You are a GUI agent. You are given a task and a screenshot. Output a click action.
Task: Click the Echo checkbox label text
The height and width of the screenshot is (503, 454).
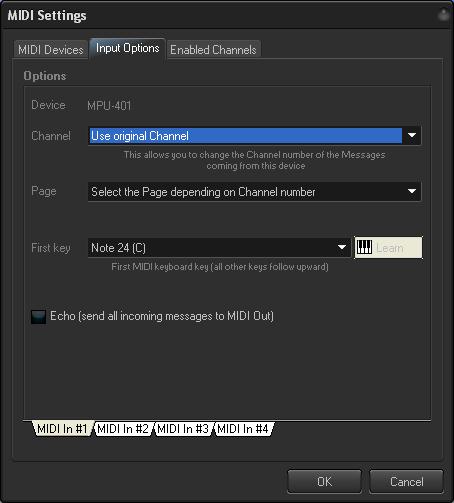click(162, 316)
